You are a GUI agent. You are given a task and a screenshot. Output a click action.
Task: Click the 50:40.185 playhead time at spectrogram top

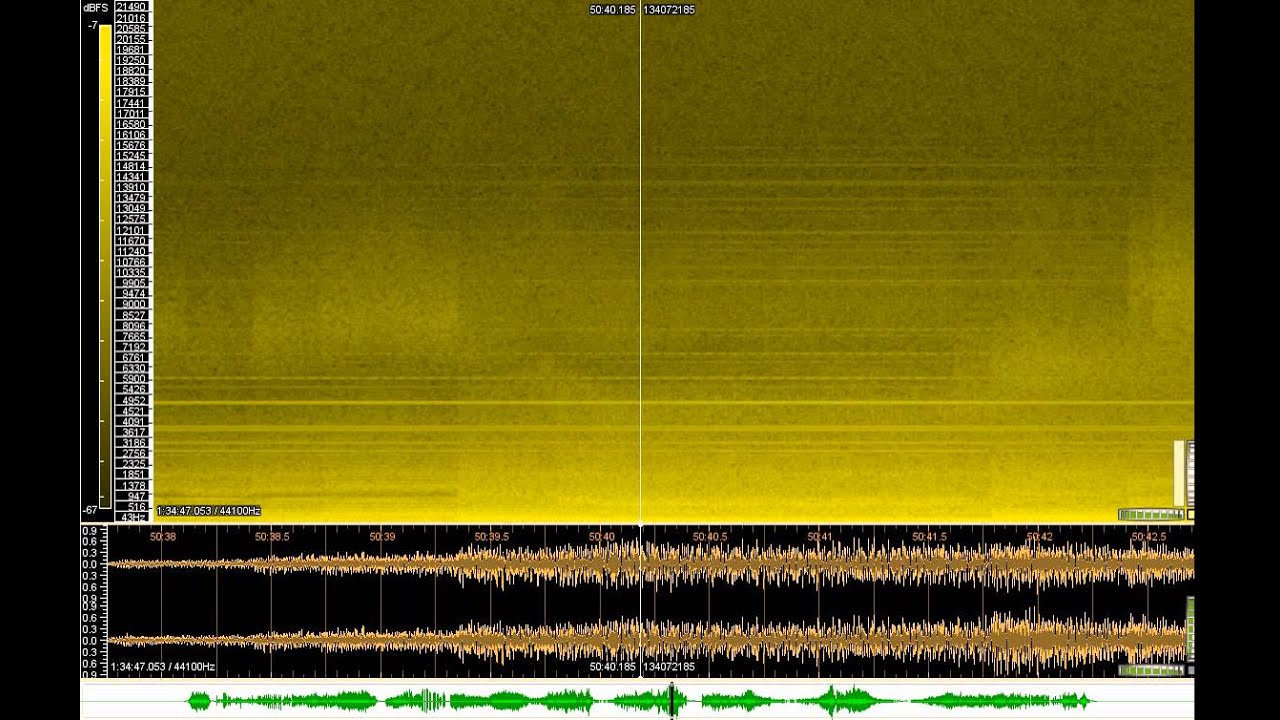coord(613,10)
